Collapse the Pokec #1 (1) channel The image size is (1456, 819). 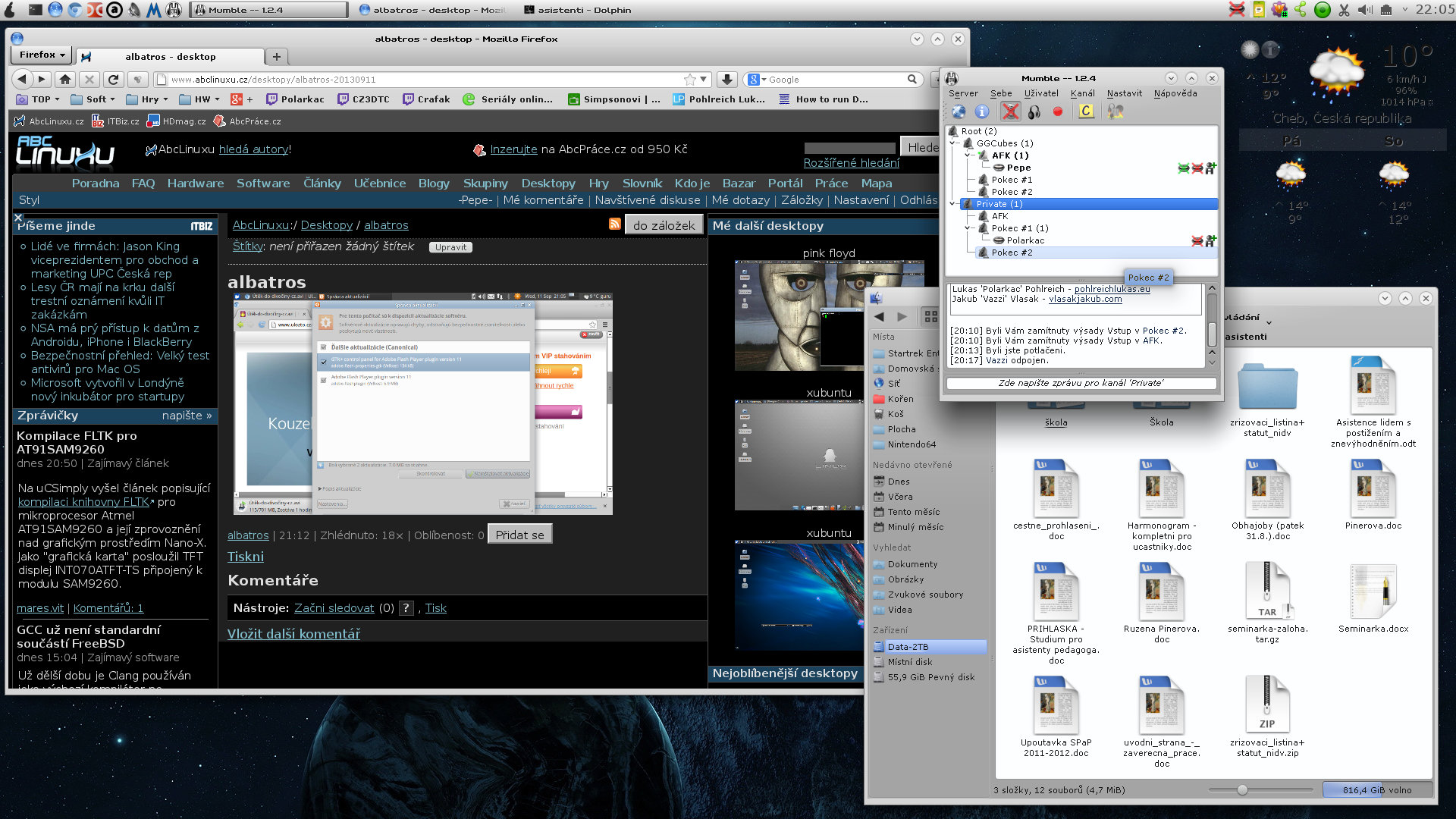pos(968,227)
